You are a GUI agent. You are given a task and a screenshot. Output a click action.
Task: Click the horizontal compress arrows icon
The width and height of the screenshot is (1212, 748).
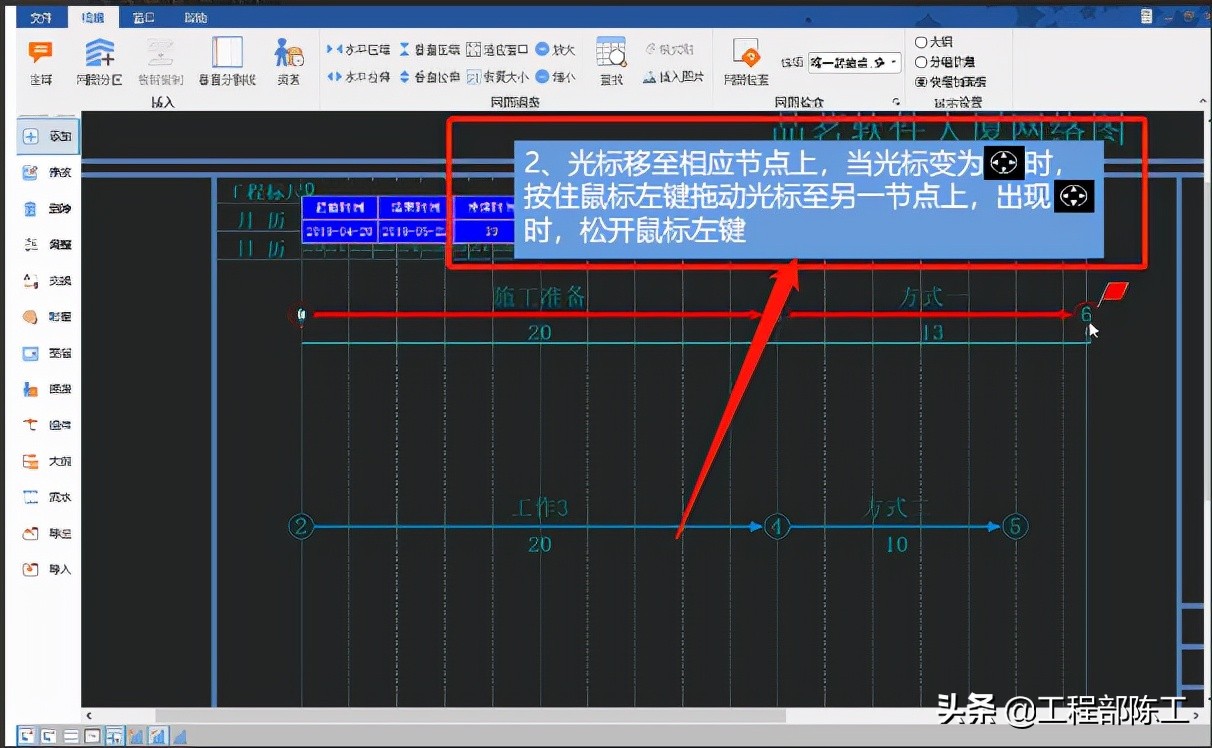pyautogui.click(x=334, y=48)
